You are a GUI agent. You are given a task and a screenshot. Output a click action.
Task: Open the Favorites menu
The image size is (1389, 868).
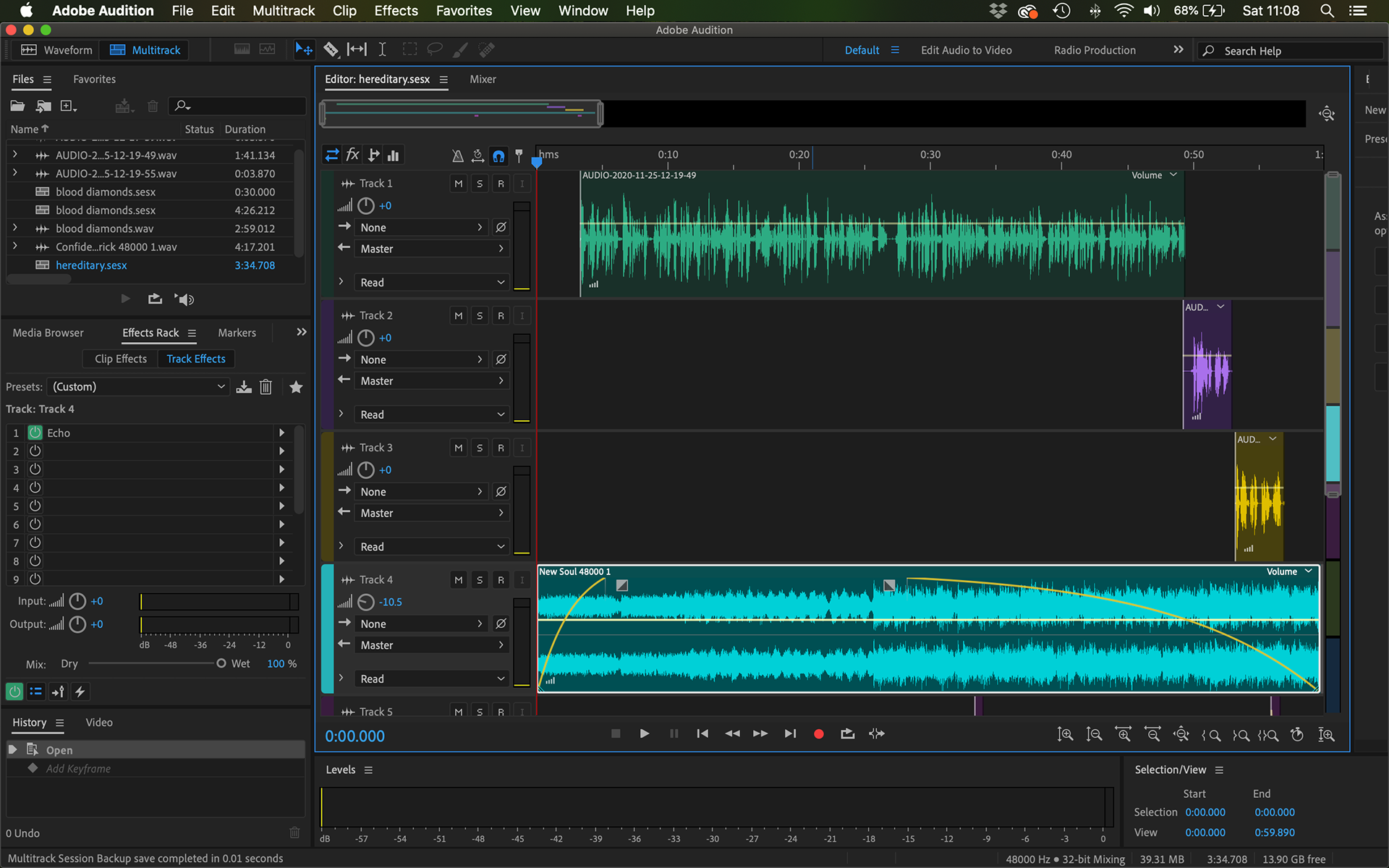[464, 11]
